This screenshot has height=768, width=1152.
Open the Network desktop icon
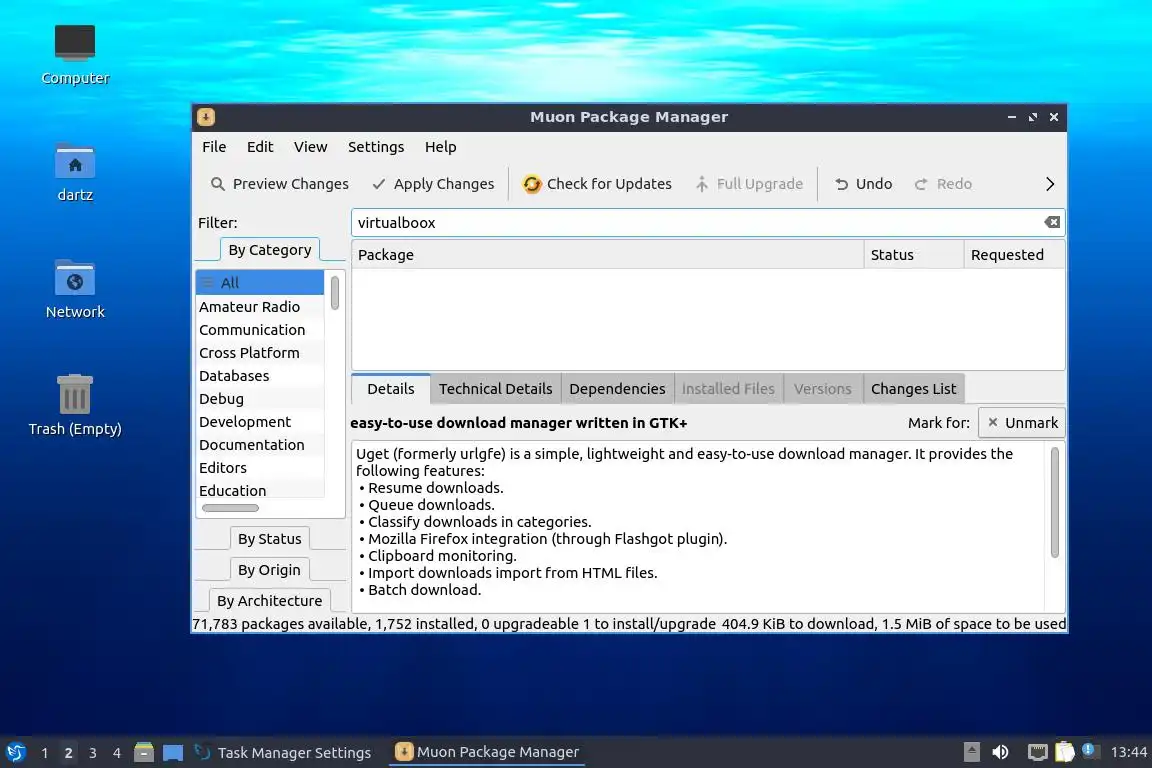(75, 289)
